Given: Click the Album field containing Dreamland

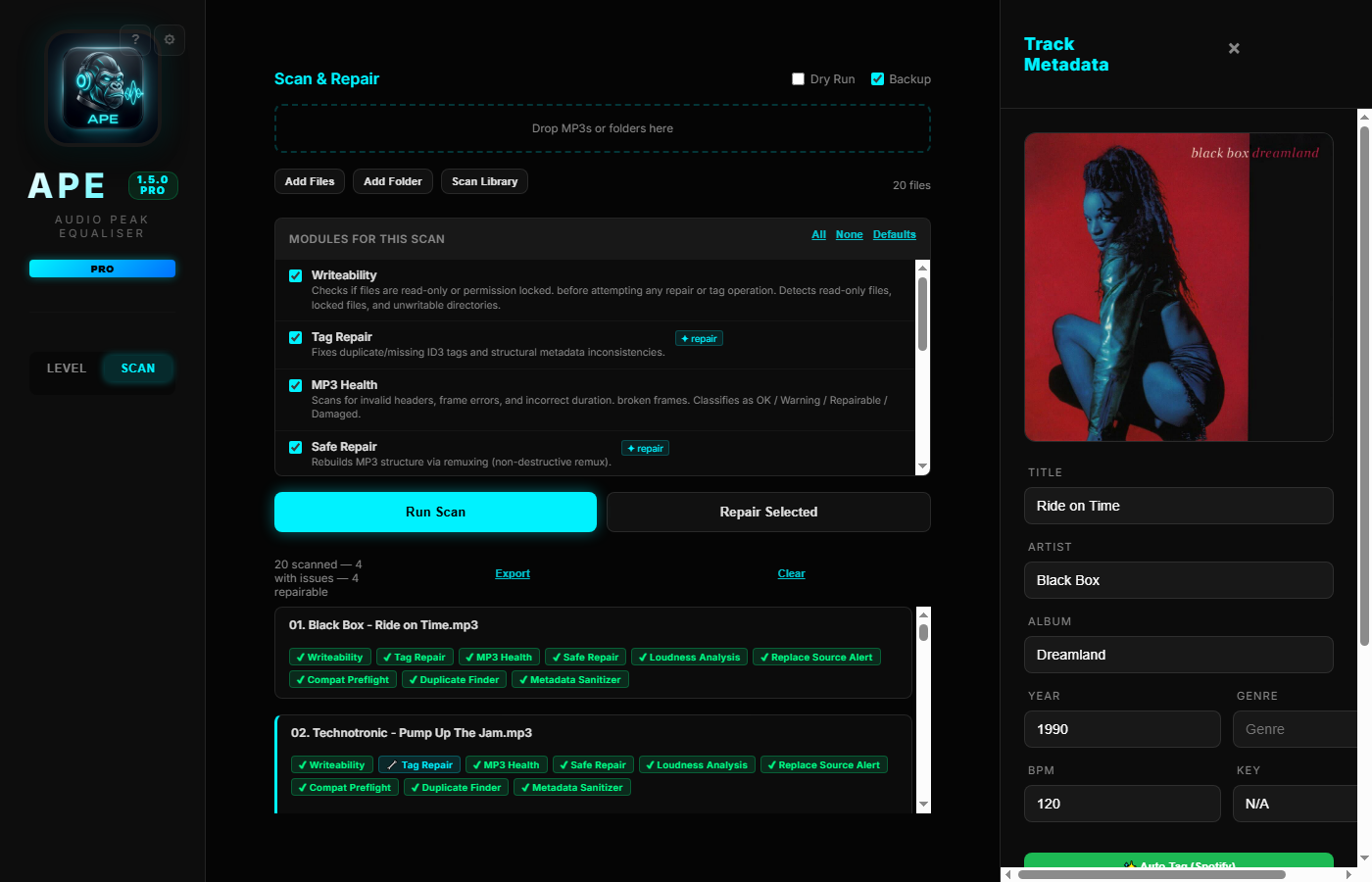Looking at the screenshot, I should point(1179,655).
